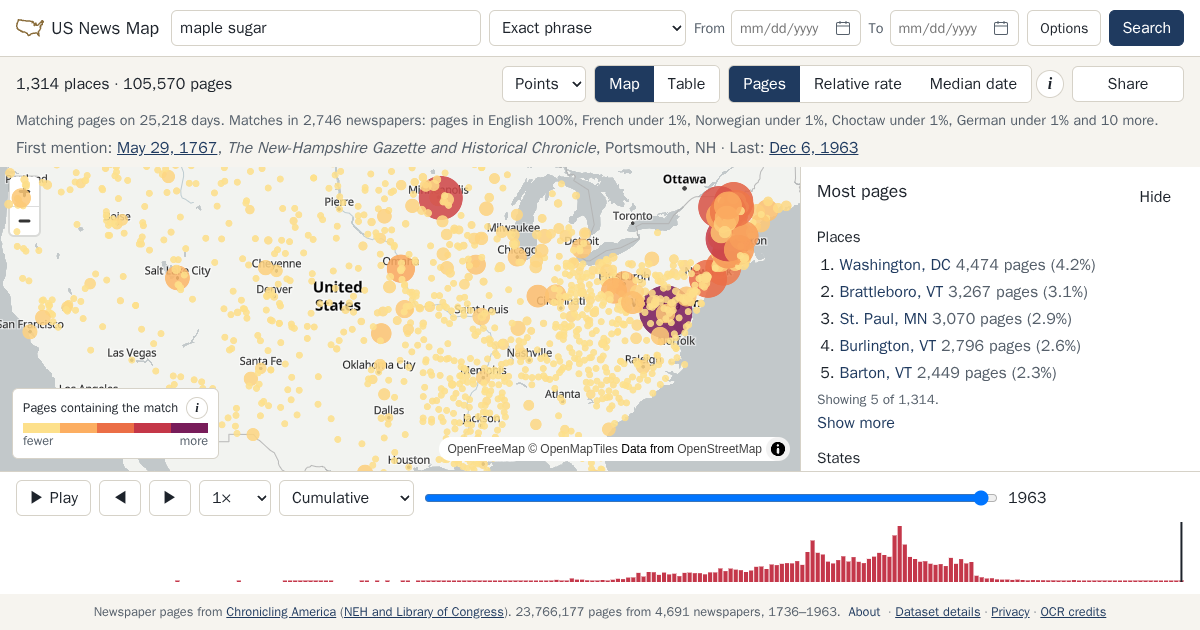The height and width of the screenshot is (630, 1200).
Task: Open Washington, DC in the places list
Action: (x=895, y=265)
